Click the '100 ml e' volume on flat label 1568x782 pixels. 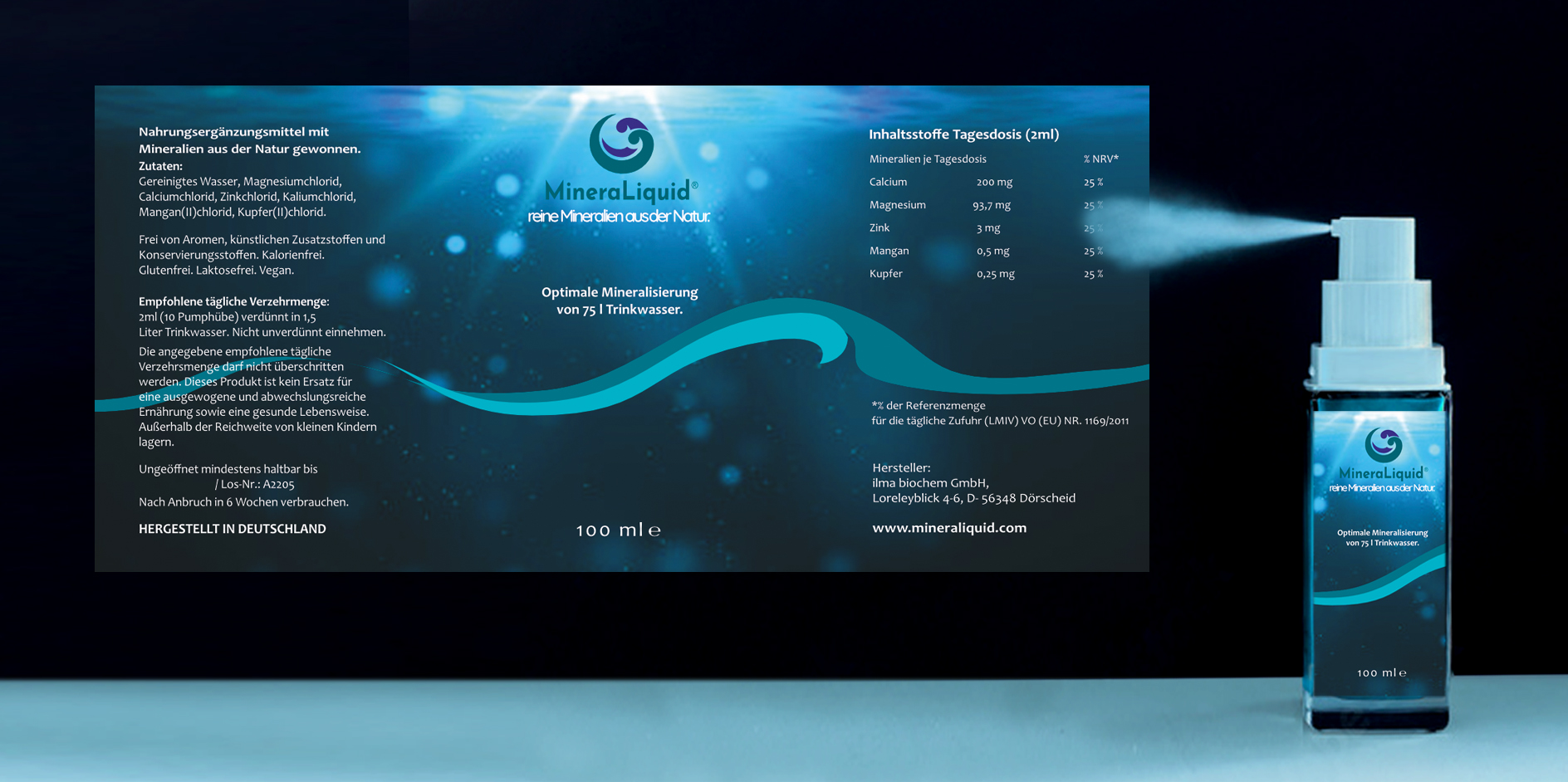click(x=619, y=530)
